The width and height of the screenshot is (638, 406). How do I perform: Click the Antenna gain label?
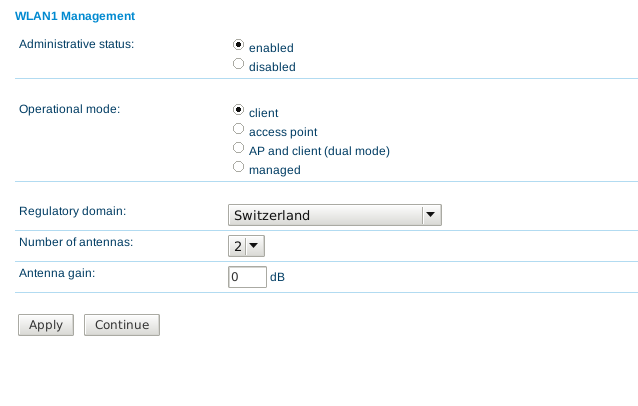tap(57, 273)
